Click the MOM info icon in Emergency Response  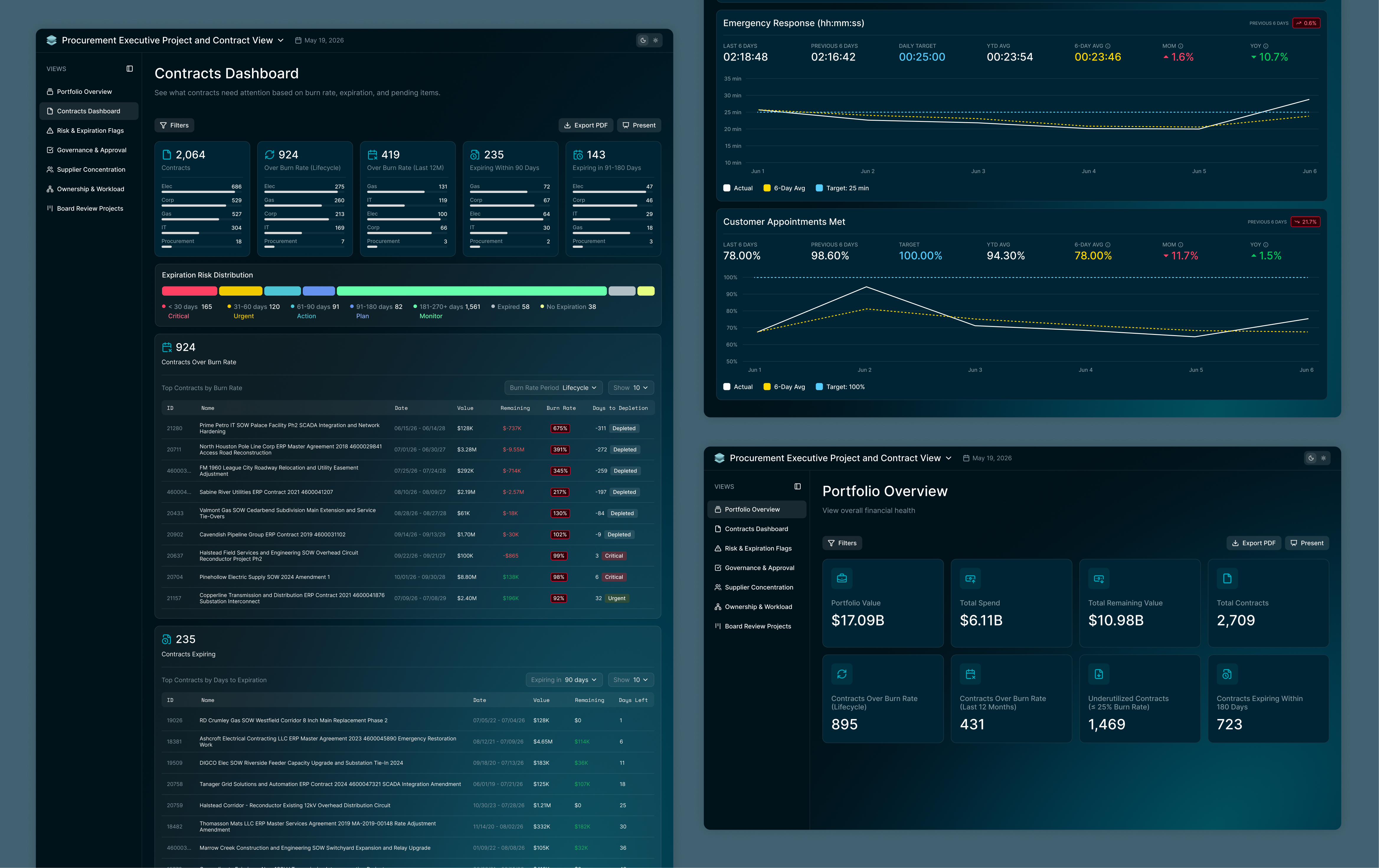pyautogui.click(x=1180, y=46)
